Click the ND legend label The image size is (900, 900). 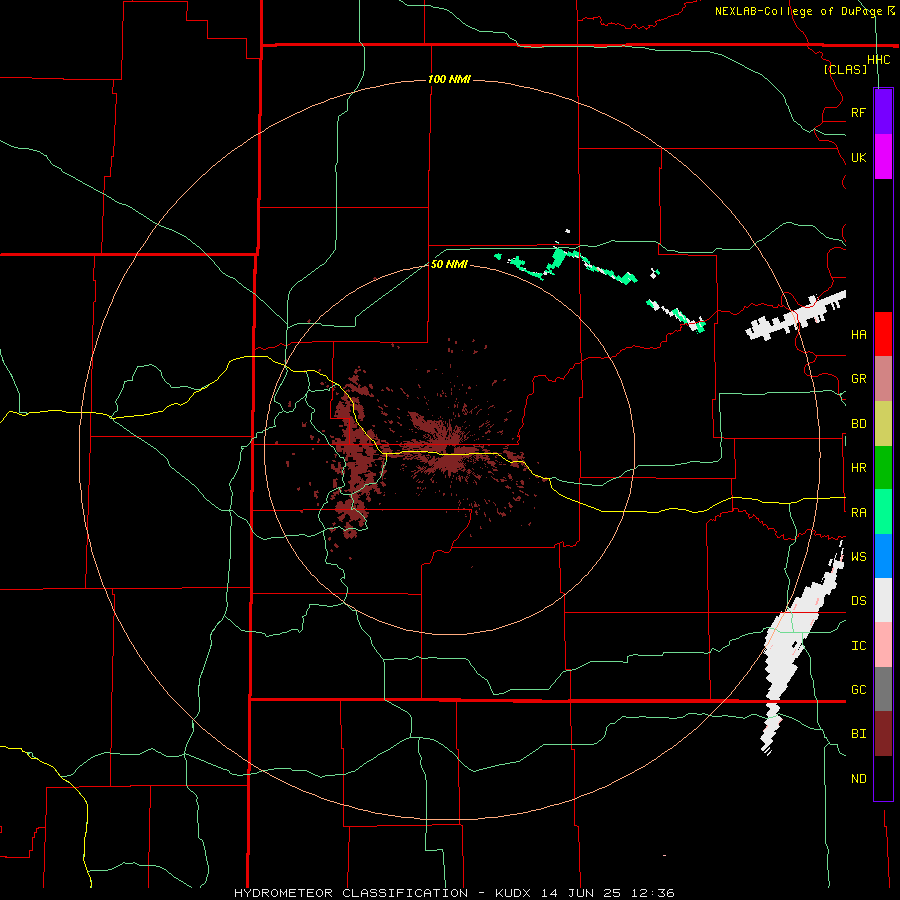coord(858,779)
